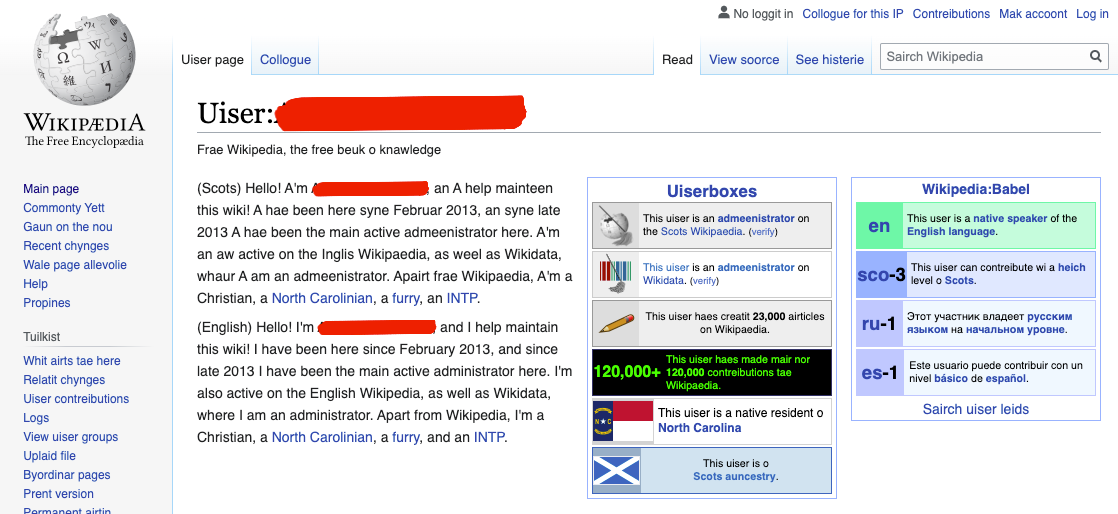Click the North Carolina flag image

[x=622, y=421]
